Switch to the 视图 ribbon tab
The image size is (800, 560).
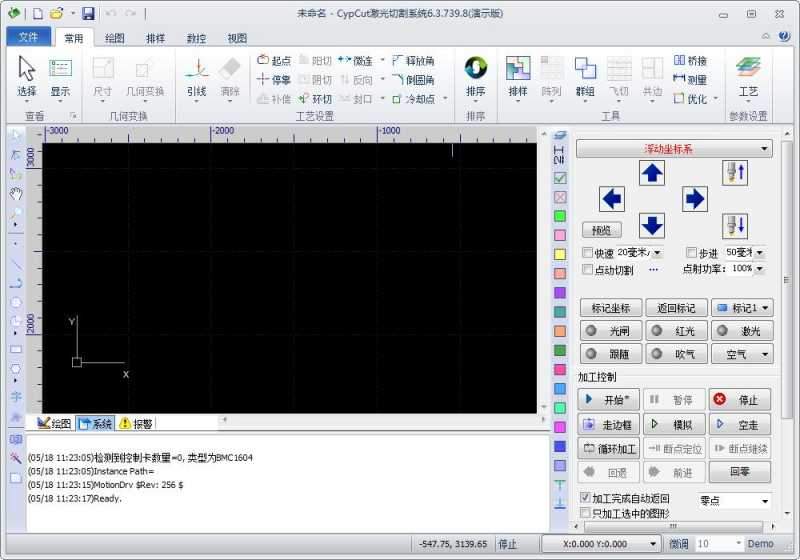coord(237,38)
